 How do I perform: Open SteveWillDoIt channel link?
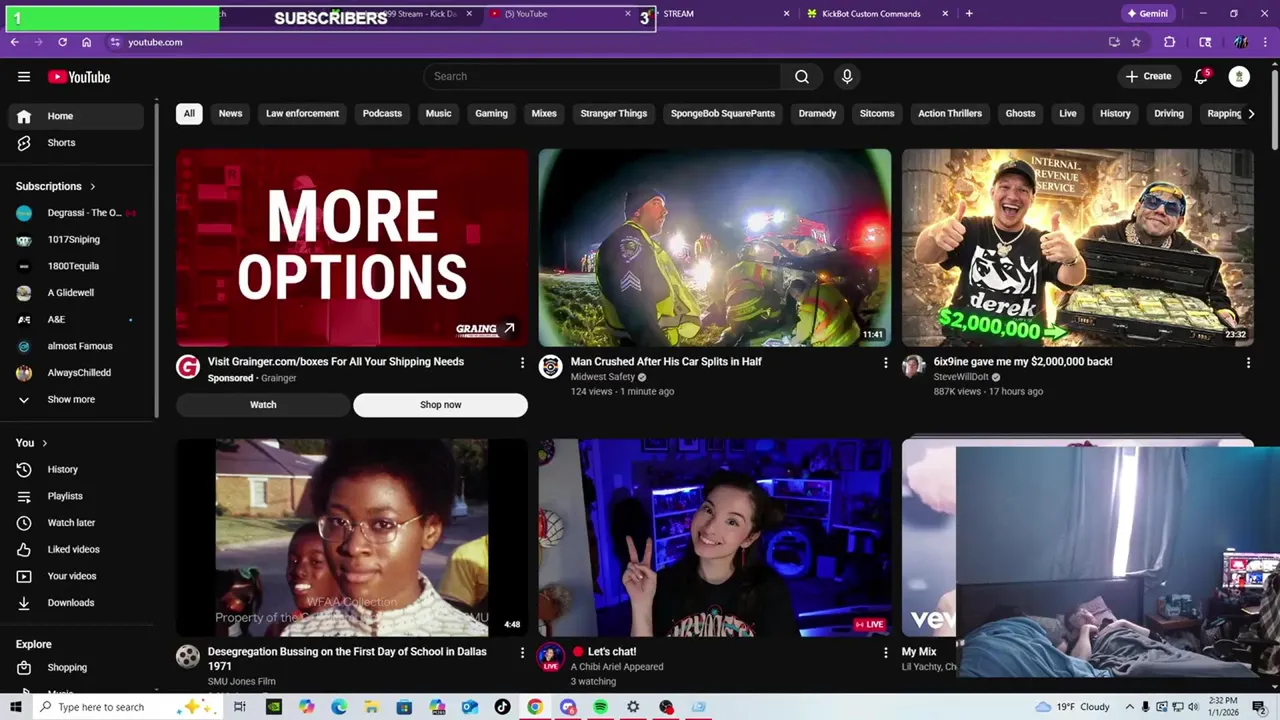click(960, 377)
